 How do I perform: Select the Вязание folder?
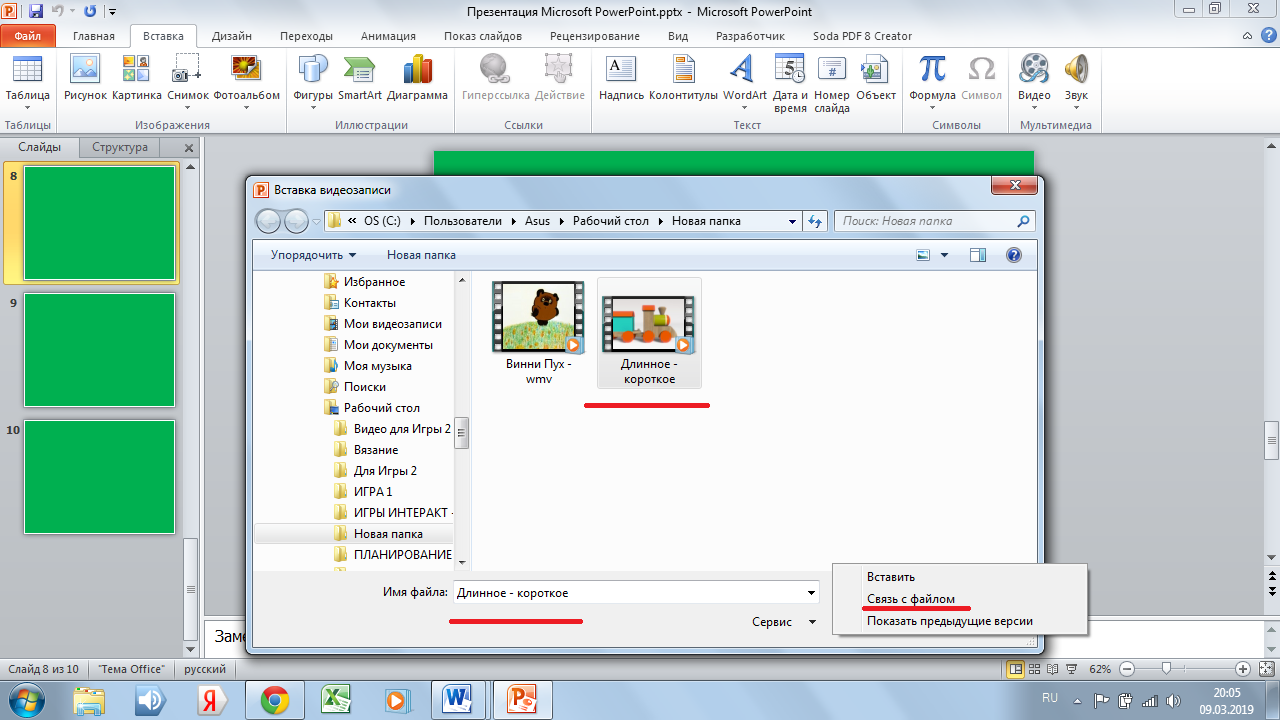coord(375,450)
